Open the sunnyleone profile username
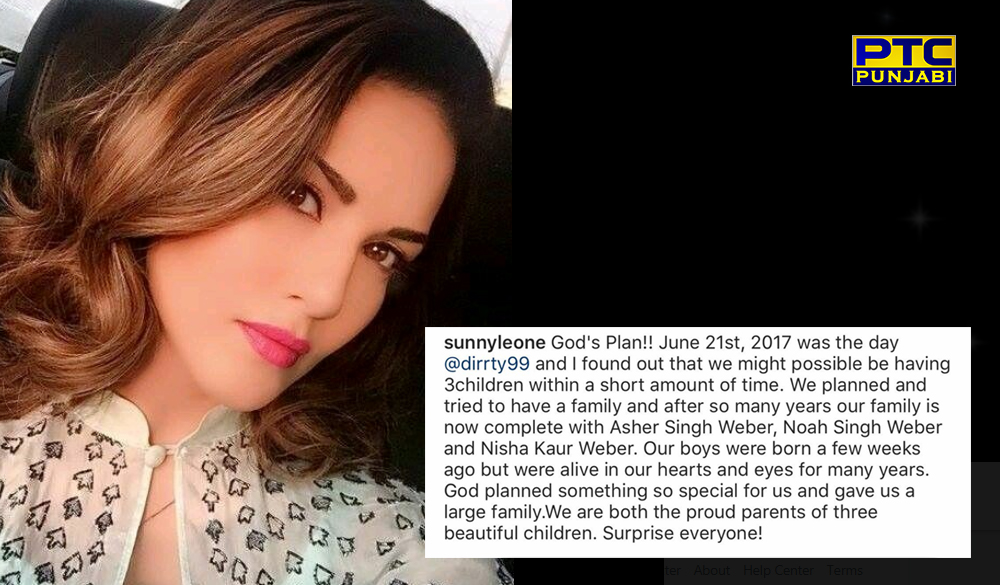 [x=494, y=343]
